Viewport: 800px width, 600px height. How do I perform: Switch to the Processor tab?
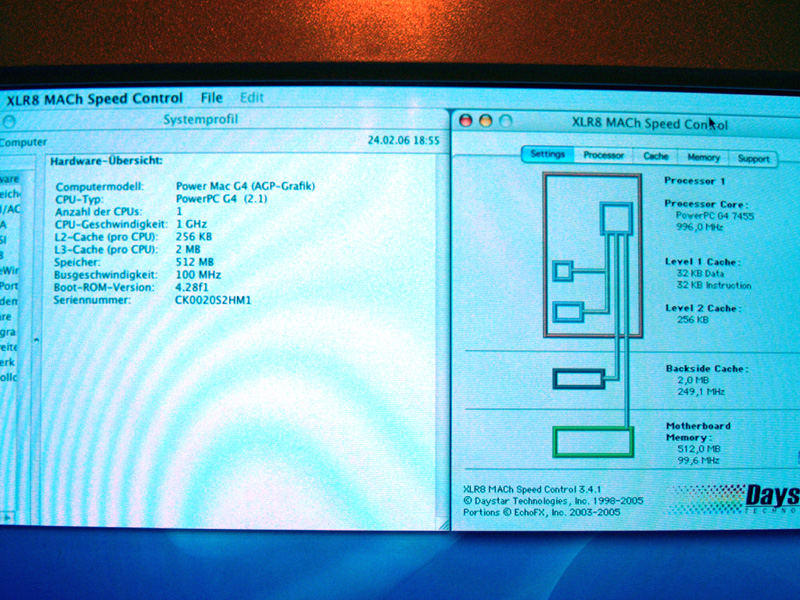[604, 155]
